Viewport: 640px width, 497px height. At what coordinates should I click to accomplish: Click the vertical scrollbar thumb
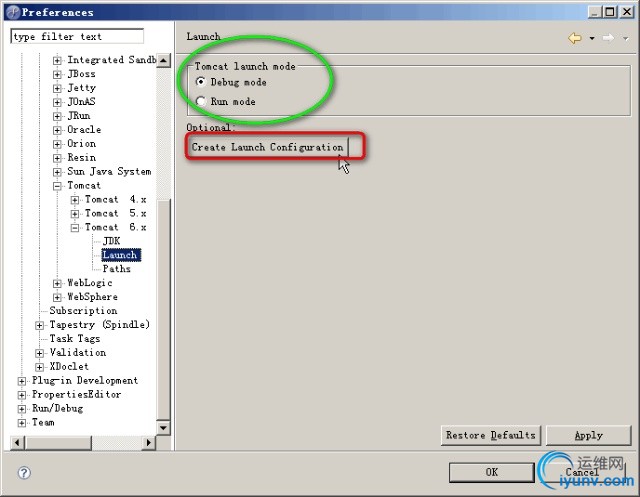163,309
